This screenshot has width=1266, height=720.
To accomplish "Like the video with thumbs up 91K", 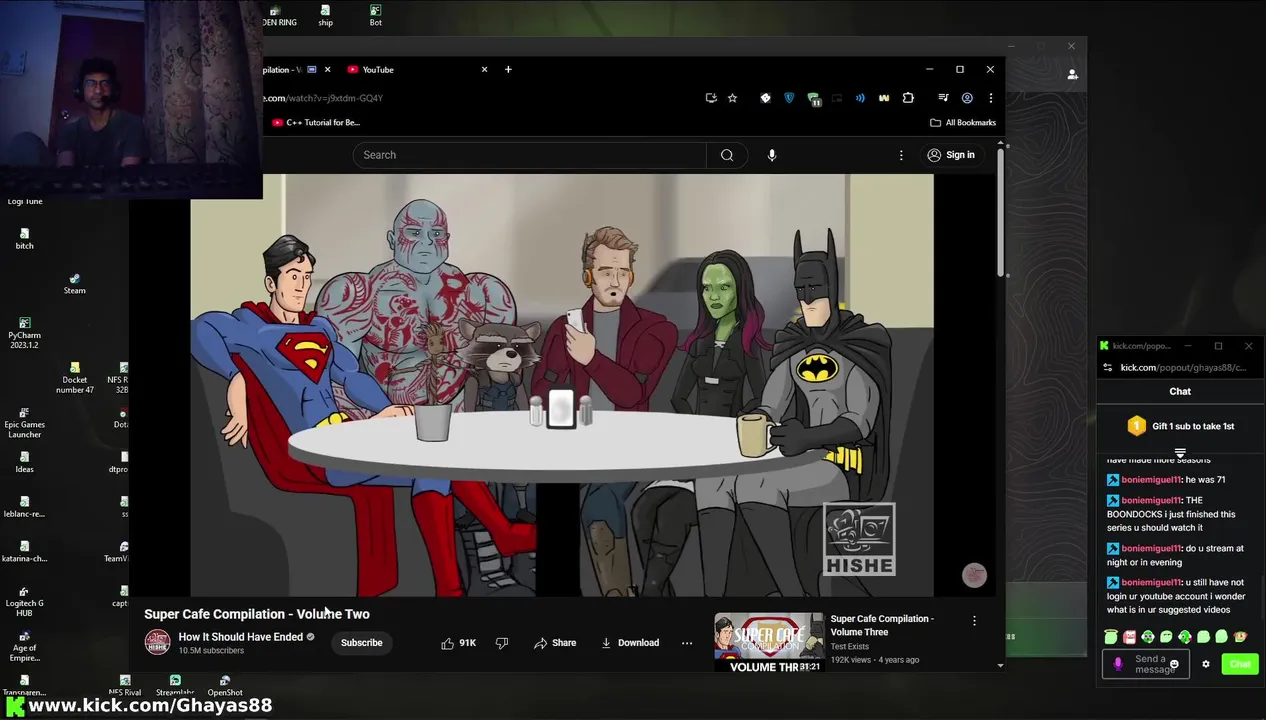I will [459, 643].
